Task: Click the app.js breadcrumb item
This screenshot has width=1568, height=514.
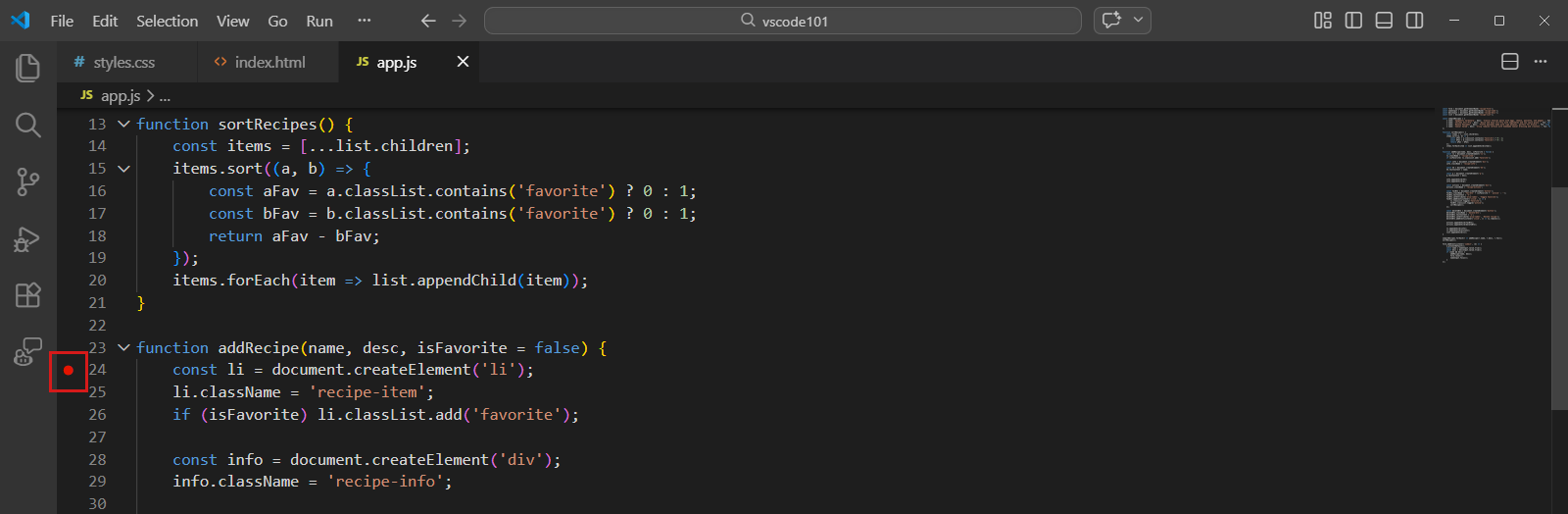Action: [x=120, y=96]
